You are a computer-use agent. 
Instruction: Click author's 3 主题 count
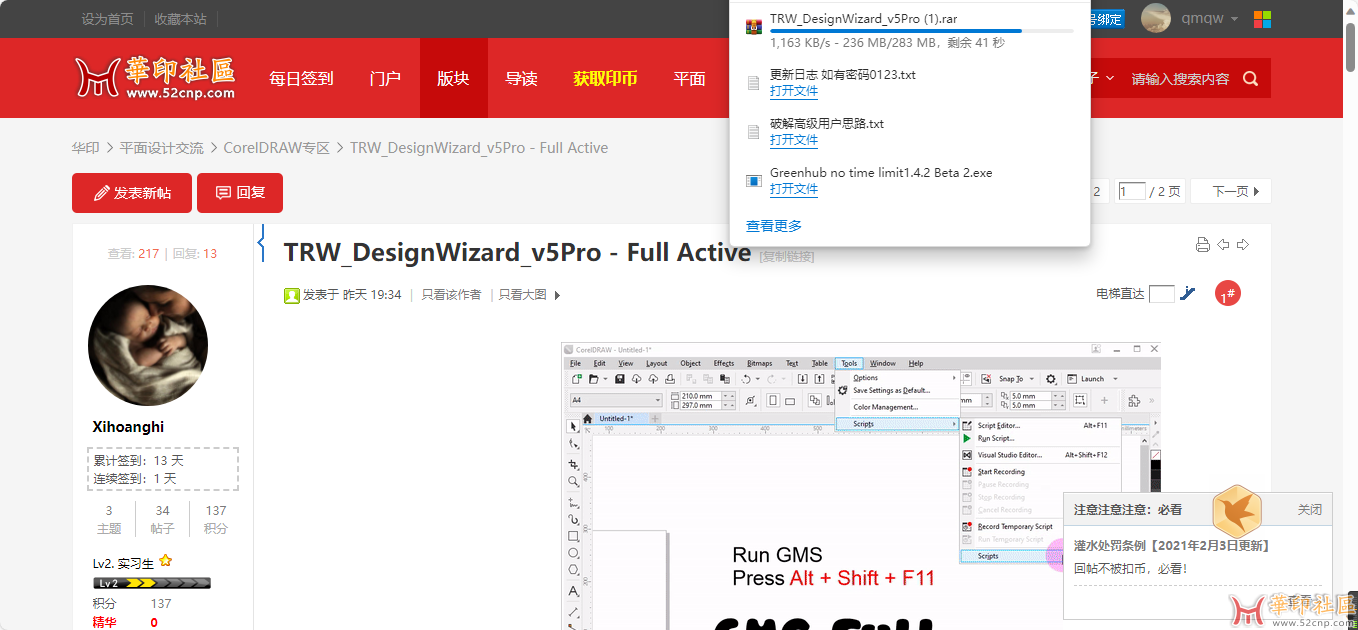tap(109, 519)
